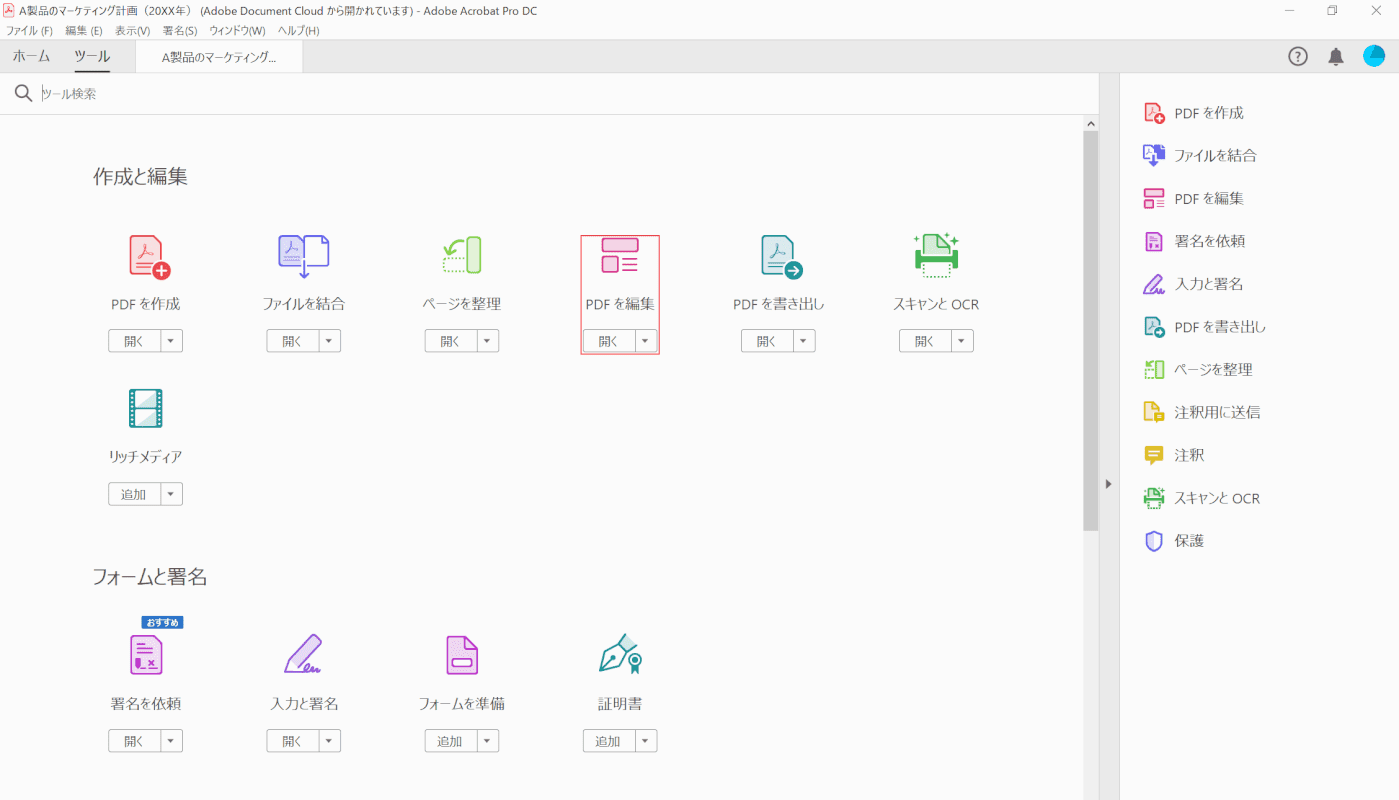Click the PDFを作成 tool icon in the main area

[x=150, y=256]
